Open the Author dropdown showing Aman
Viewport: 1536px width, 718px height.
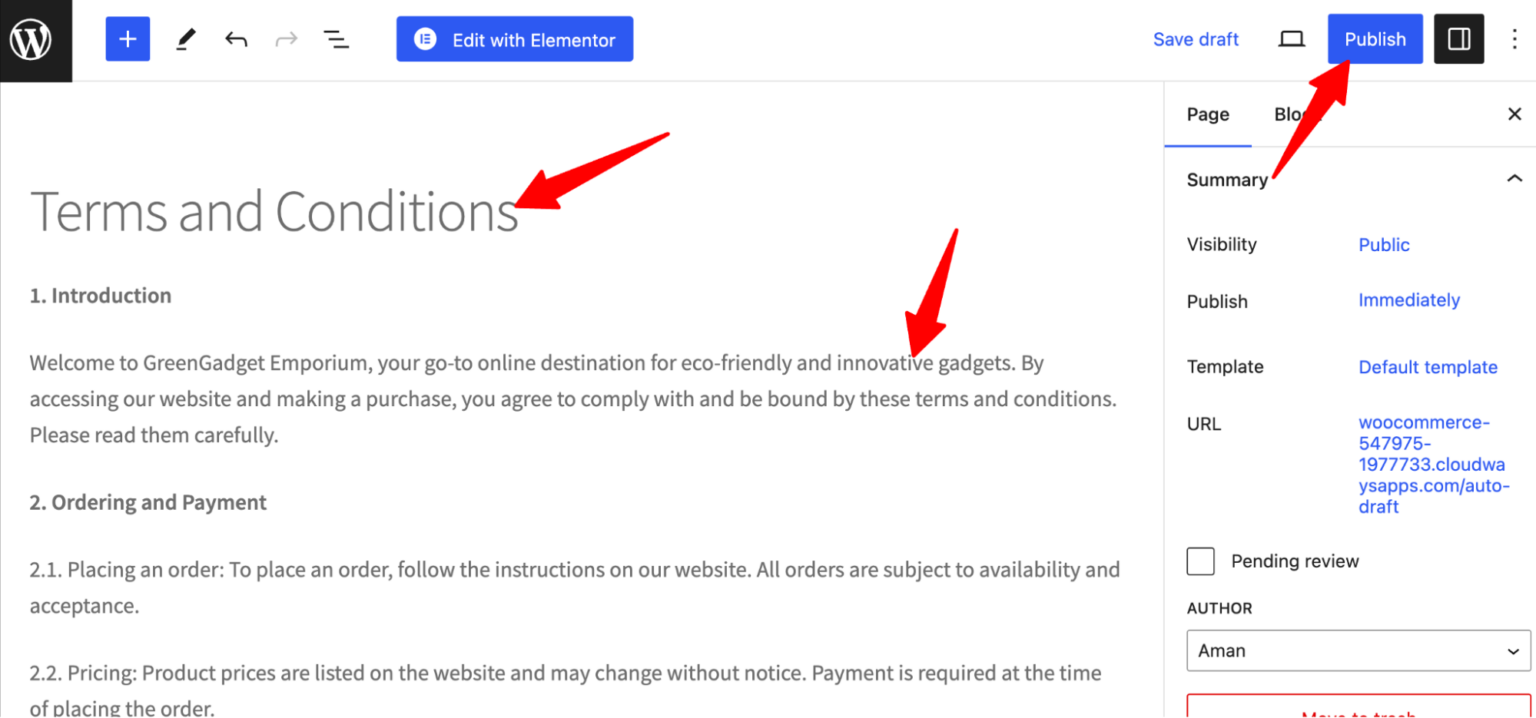click(1357, 650)
